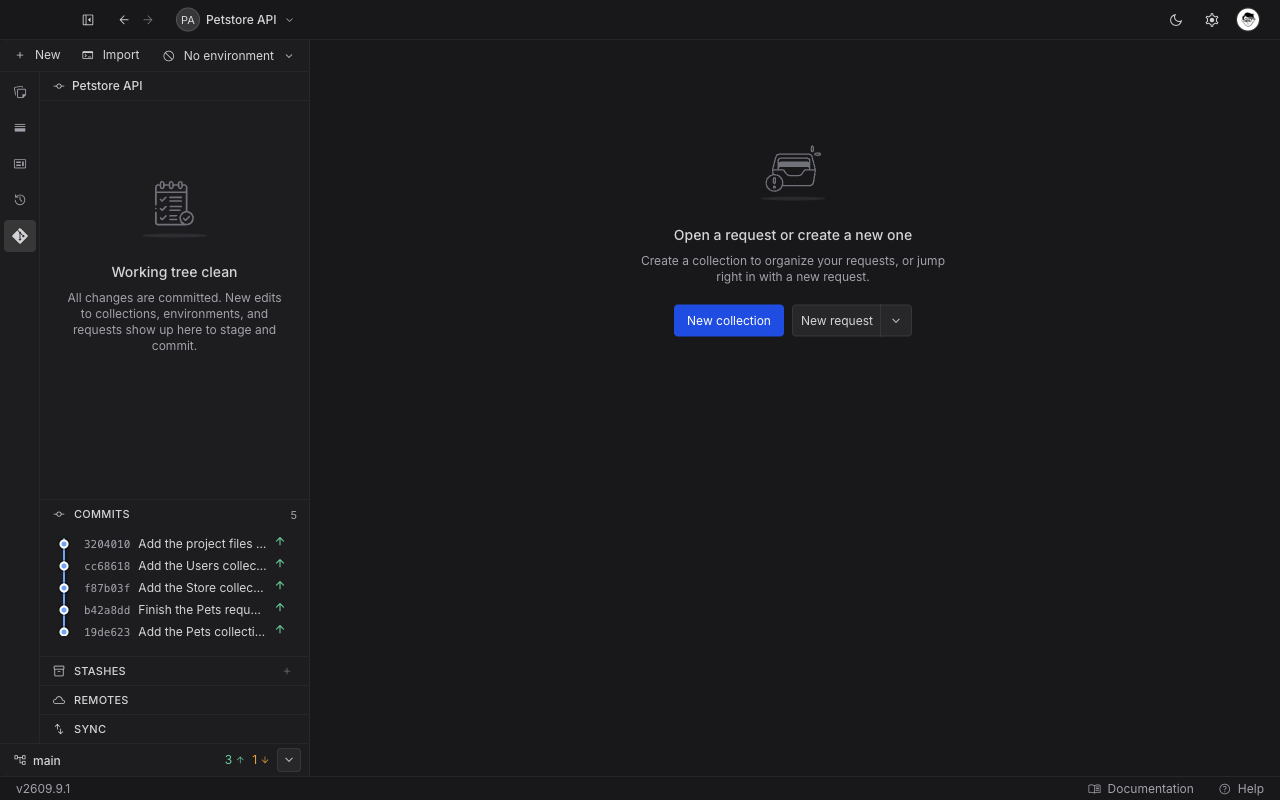
Task: Click the push arrow on commit b42a8dd
Action: [x=280, y=608]
